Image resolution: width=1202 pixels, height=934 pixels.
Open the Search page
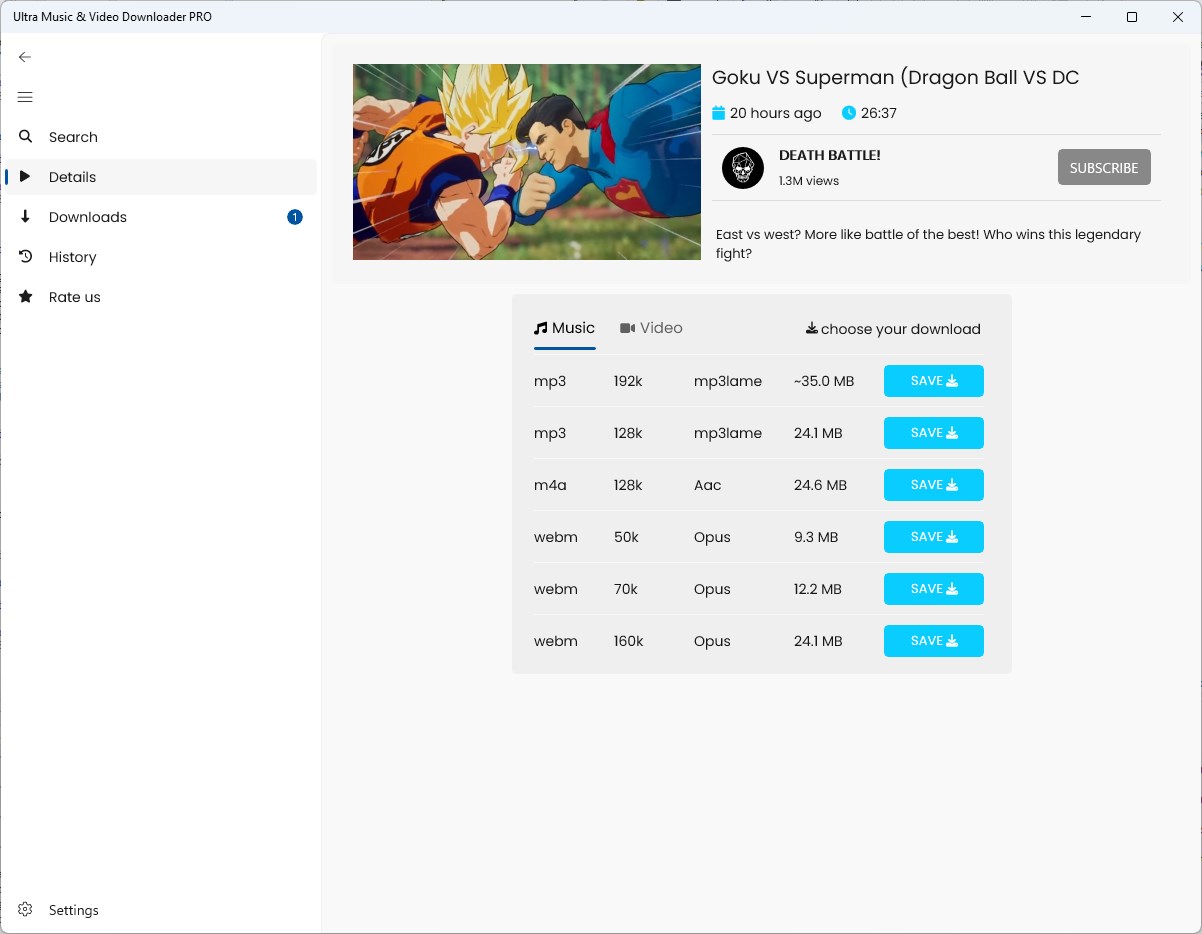pos(161,137)
